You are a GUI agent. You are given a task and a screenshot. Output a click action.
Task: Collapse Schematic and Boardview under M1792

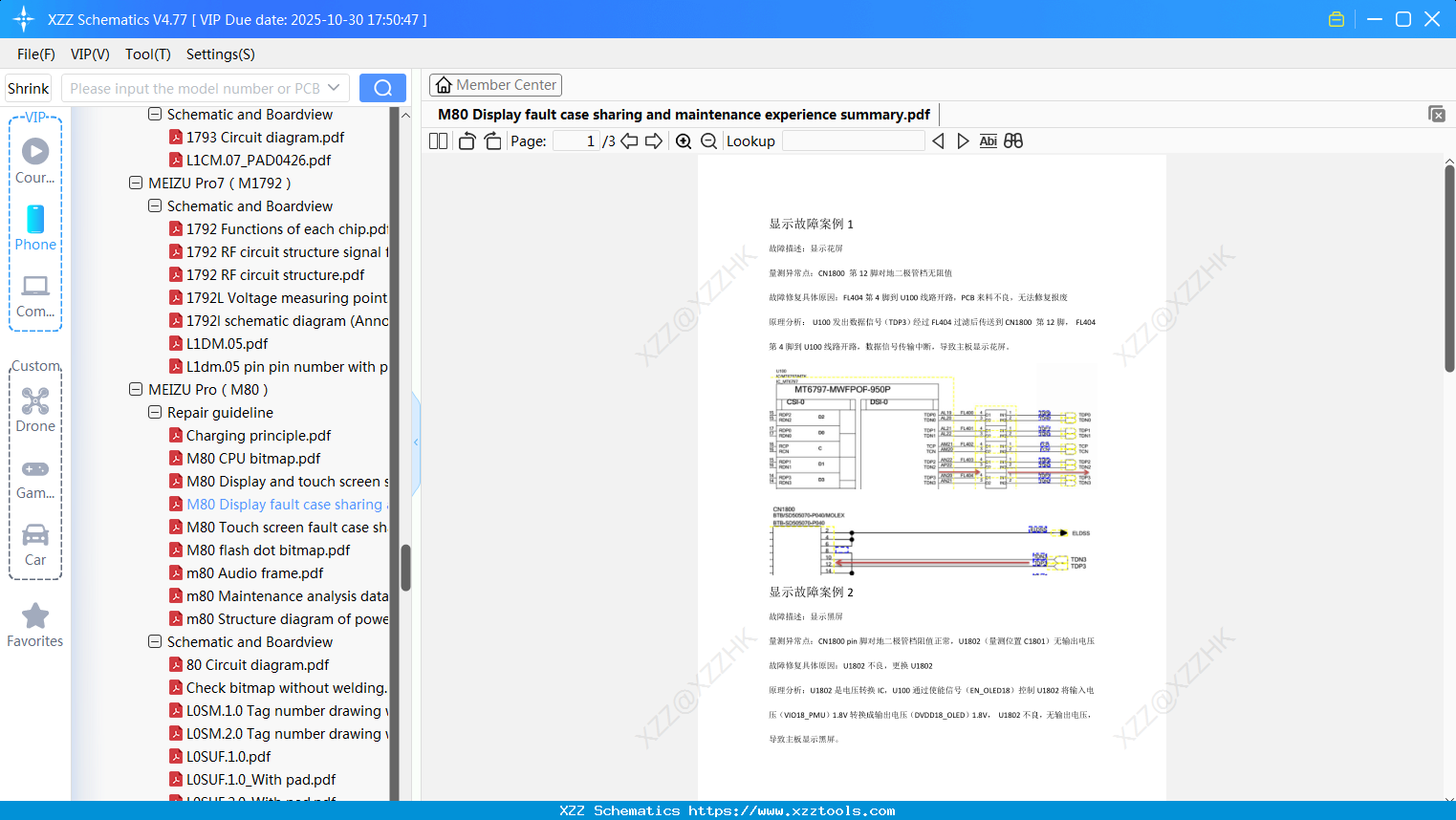(155, 205)
